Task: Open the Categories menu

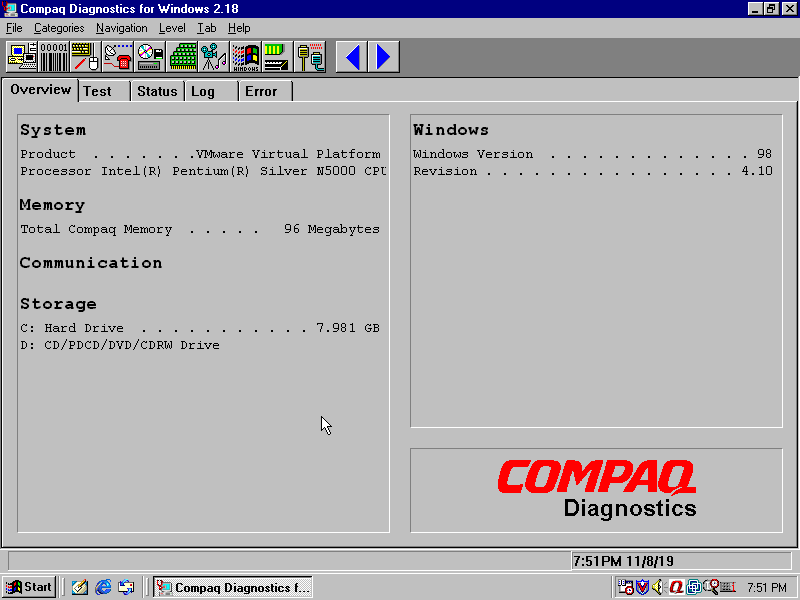Action: tap(59, 28)
